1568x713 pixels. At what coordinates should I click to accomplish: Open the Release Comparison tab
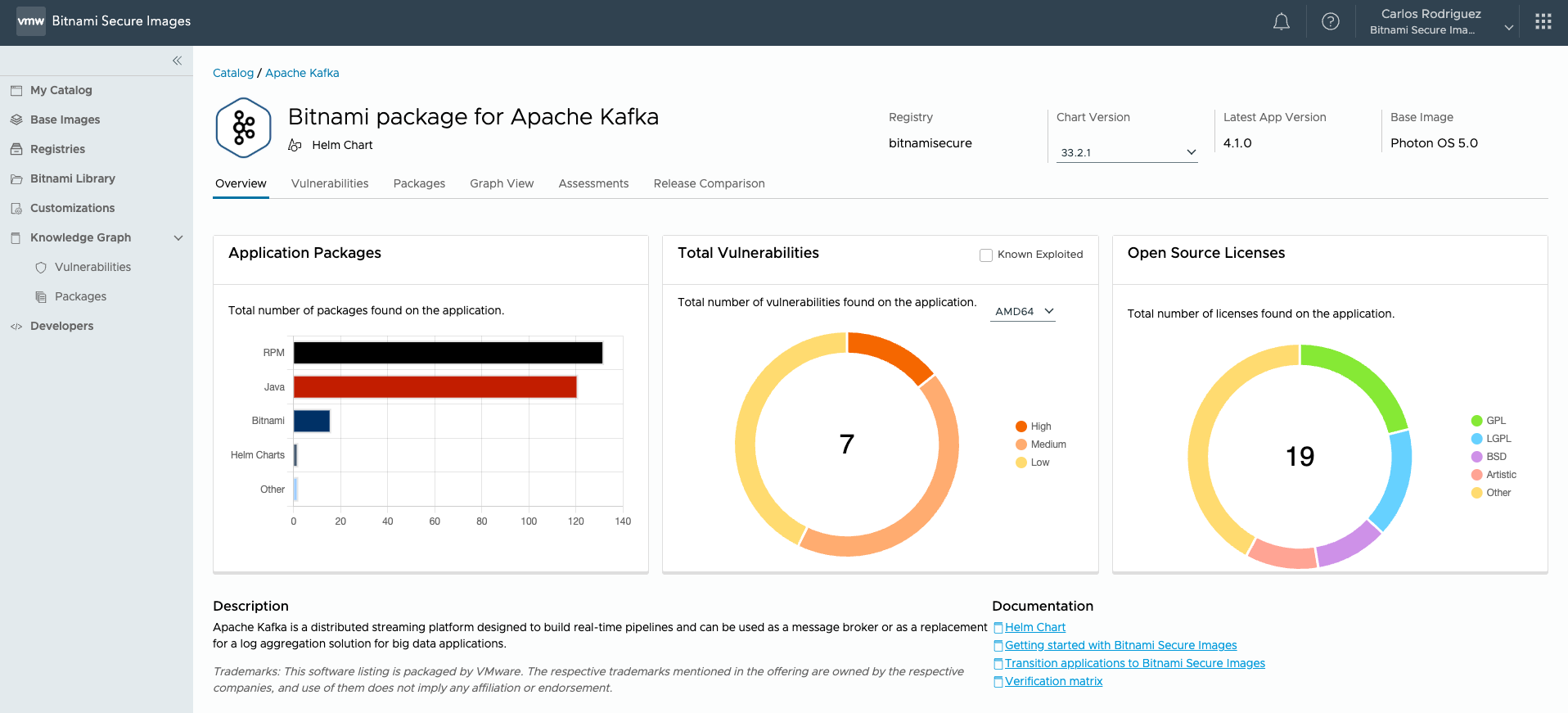pos(709,183)
